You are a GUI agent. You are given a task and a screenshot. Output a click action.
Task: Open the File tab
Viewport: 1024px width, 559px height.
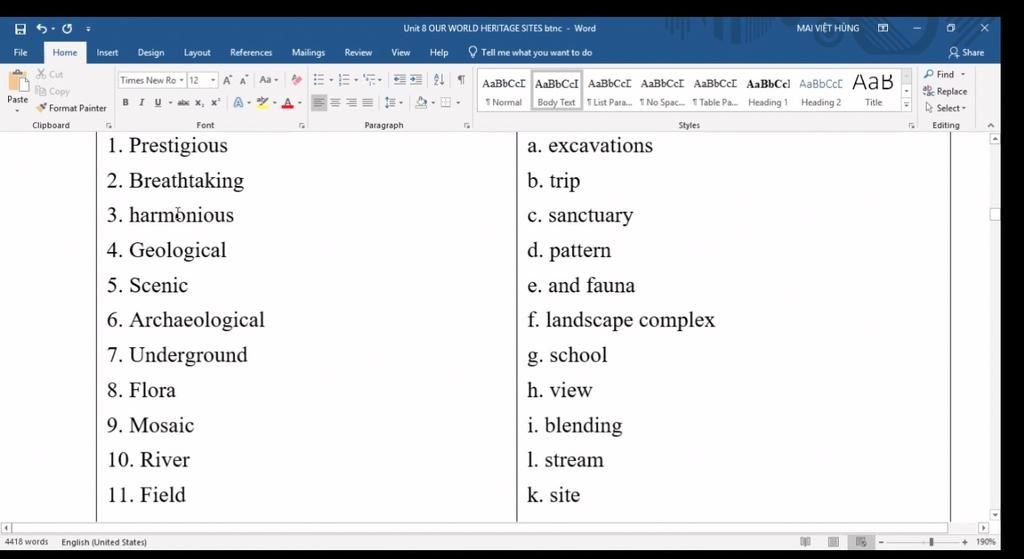[x=21, y=52]
